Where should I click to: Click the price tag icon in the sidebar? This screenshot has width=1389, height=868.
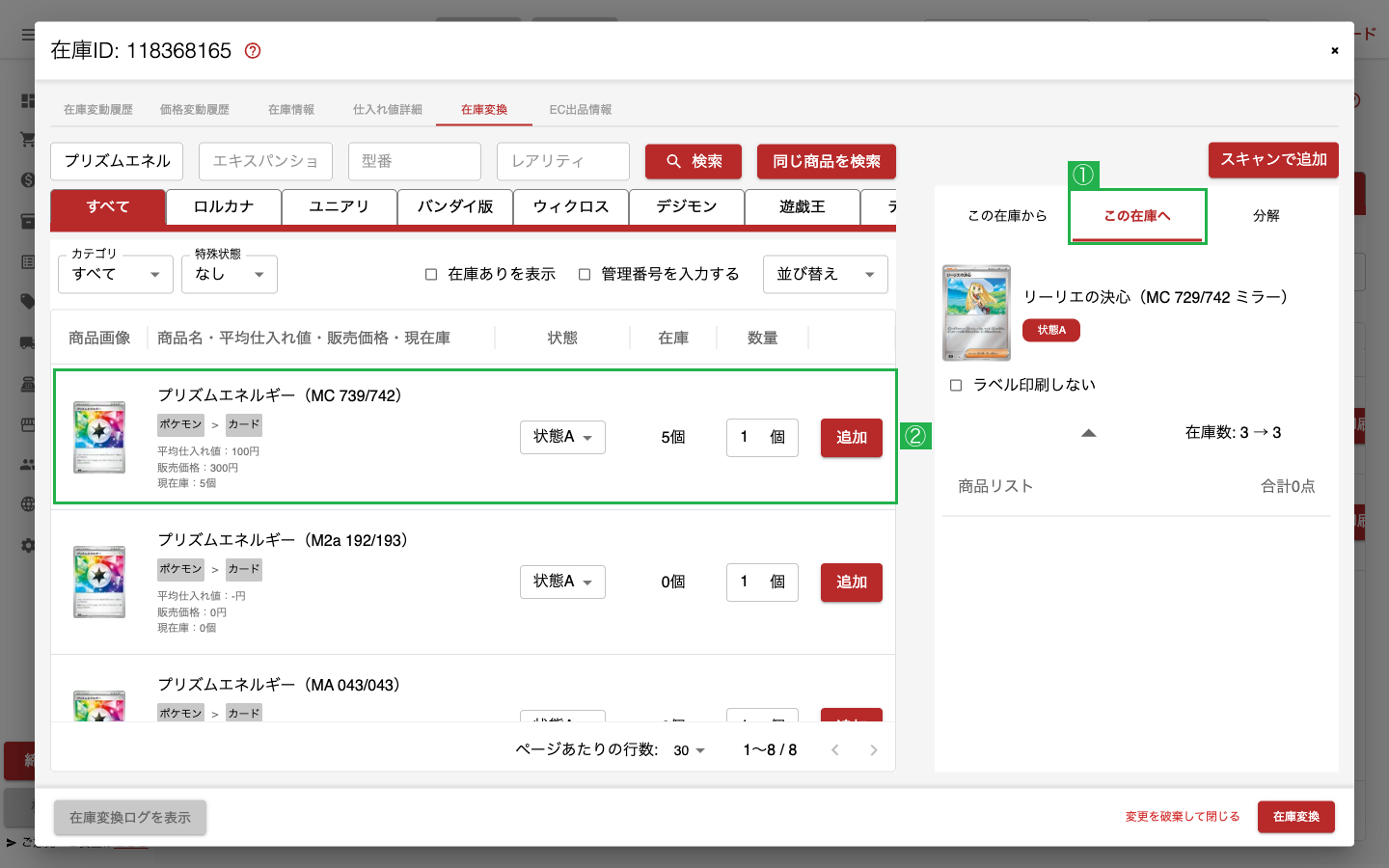pos(28,302)
